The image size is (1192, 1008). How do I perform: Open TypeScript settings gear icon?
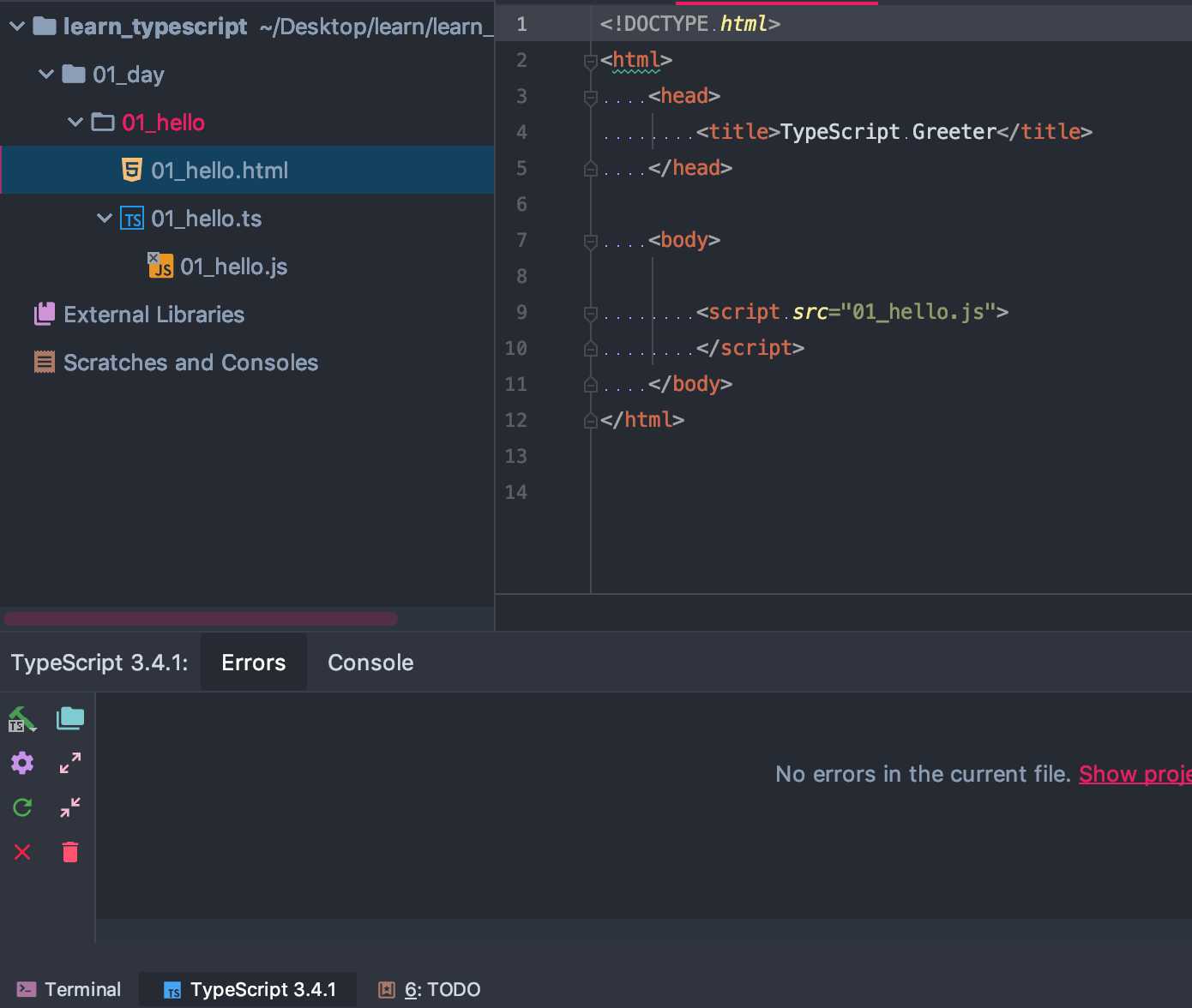coord(22,763)
